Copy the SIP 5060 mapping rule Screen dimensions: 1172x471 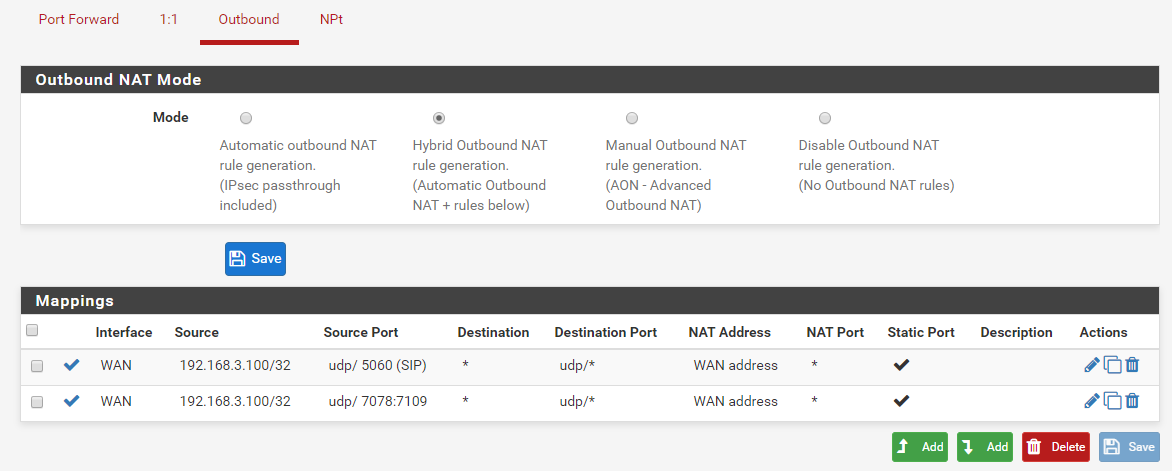pos(1112,365)
